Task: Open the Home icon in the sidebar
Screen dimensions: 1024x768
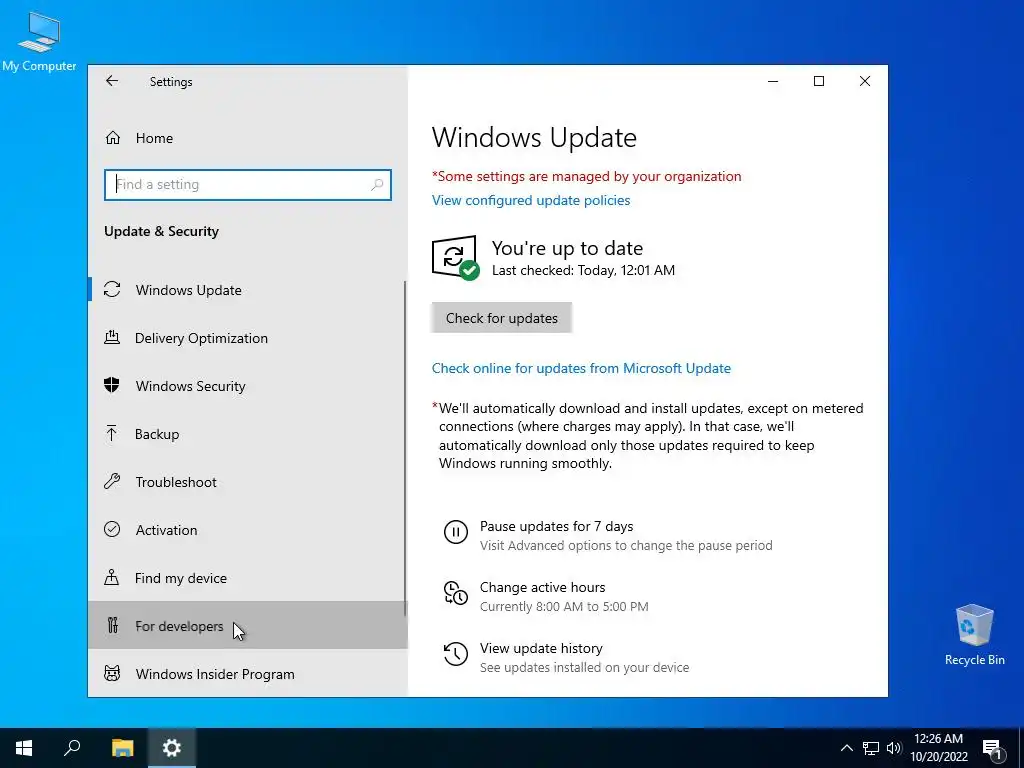Action: (x=113, y=138)
